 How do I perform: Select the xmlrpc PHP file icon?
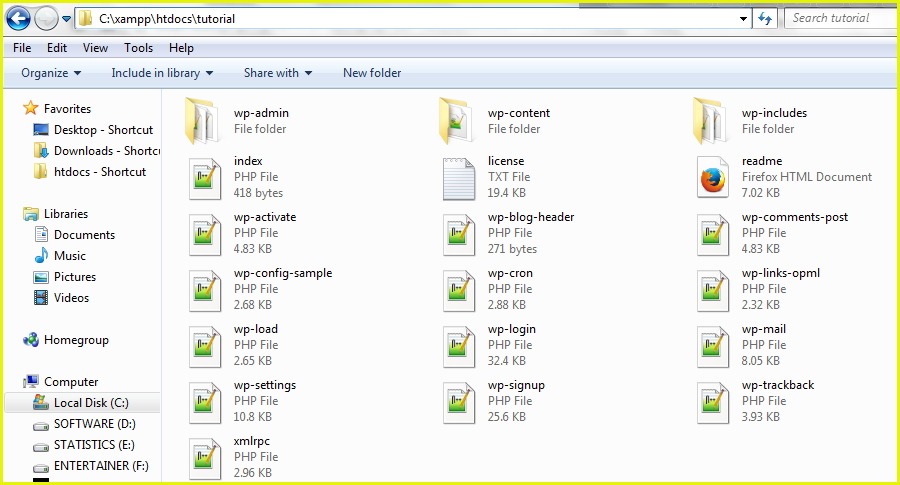[204, 458]
